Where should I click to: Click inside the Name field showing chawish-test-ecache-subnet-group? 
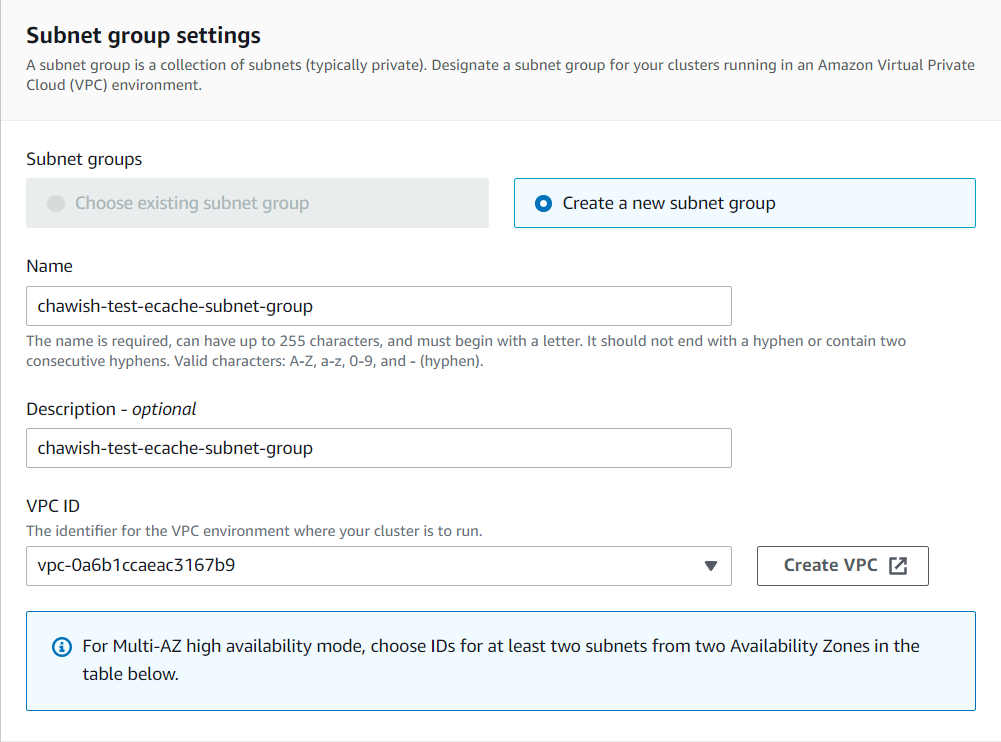point(378,306)
